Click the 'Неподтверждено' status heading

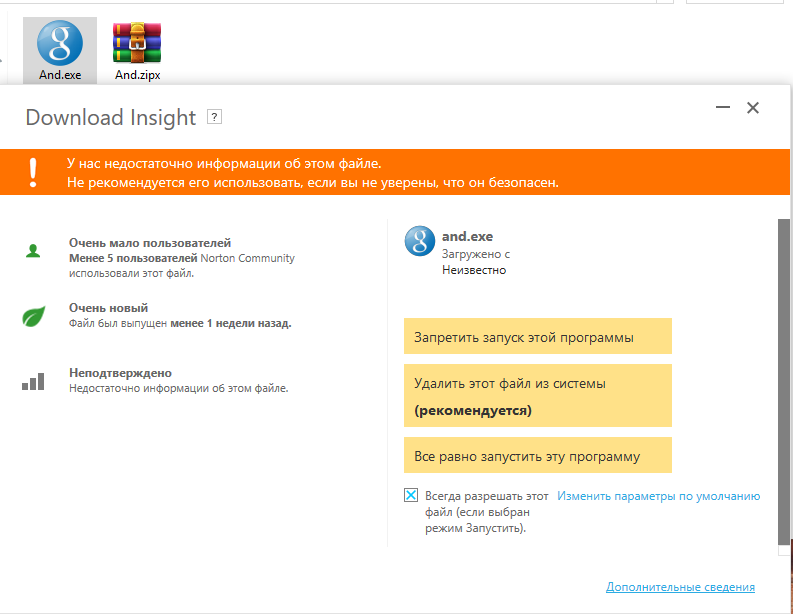point(120,373)
